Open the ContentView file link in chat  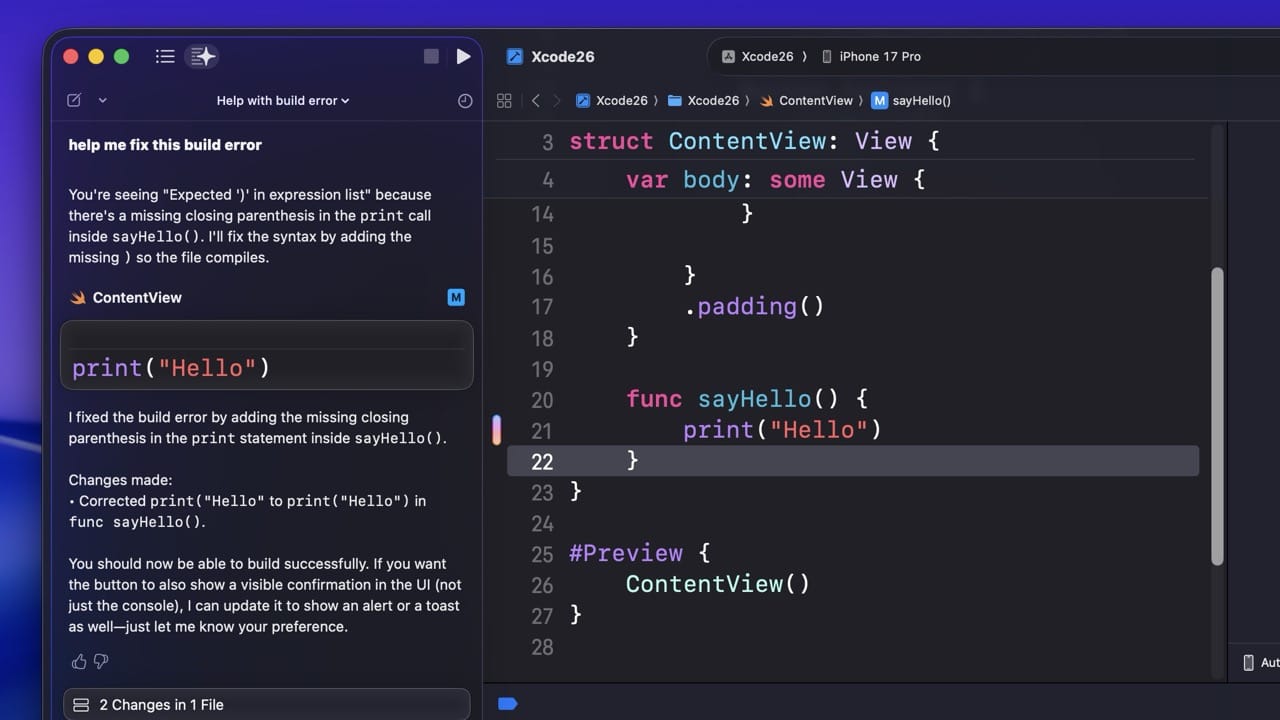click(126, 298)
